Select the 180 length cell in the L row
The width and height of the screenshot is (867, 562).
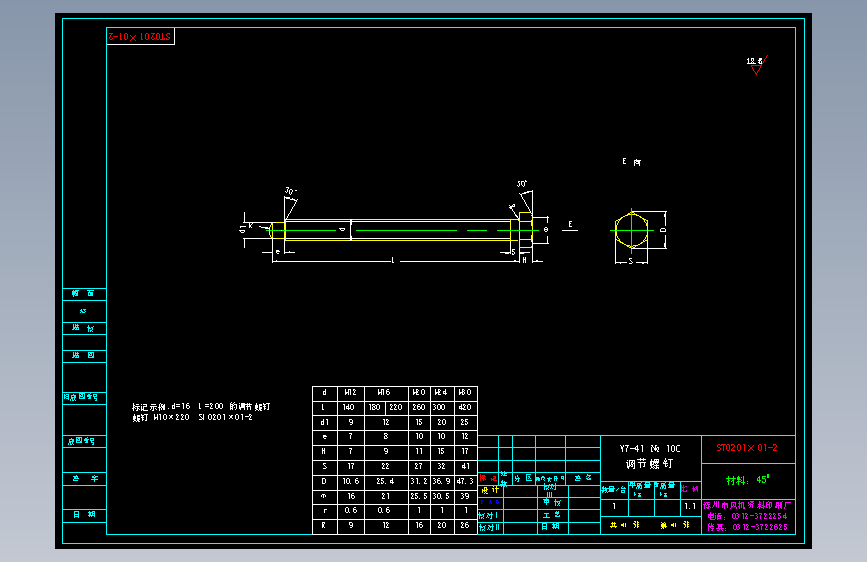[x=375, y=407]
